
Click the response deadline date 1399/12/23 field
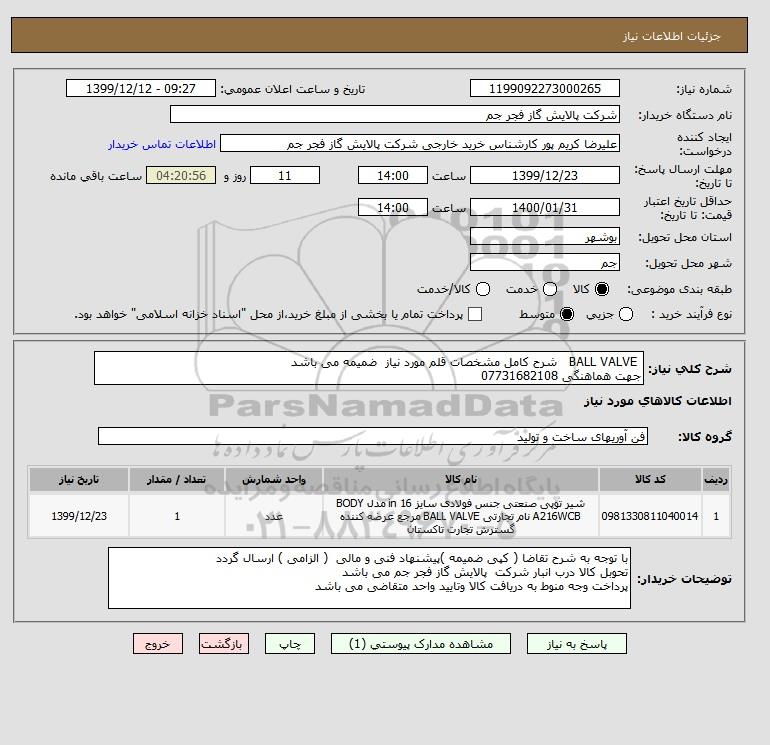click(545, 175)
